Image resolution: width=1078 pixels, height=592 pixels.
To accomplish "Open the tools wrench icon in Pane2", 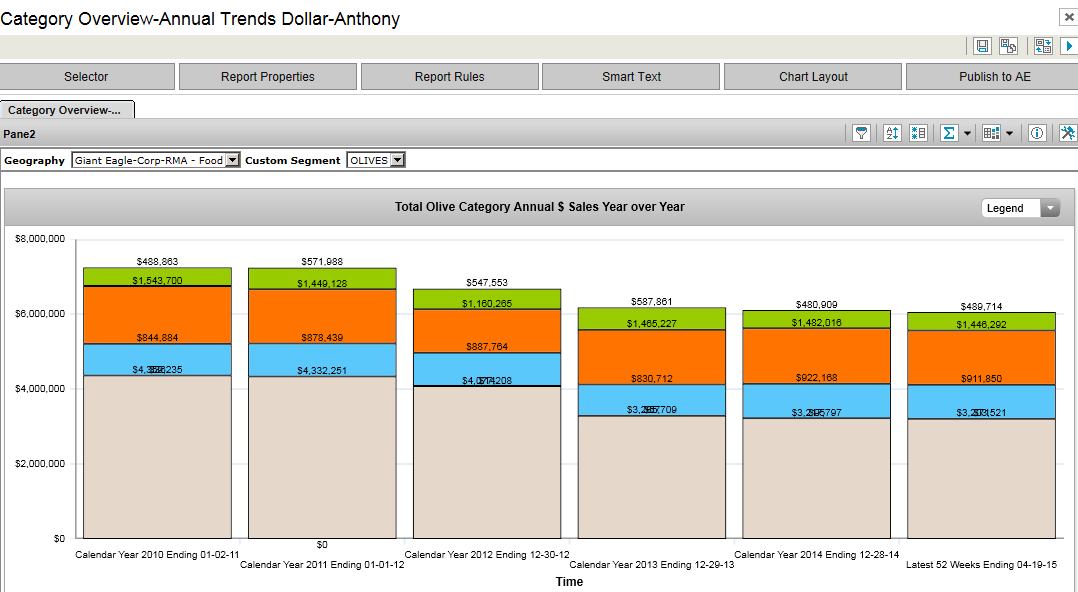I will click(x=1067, y=133).
